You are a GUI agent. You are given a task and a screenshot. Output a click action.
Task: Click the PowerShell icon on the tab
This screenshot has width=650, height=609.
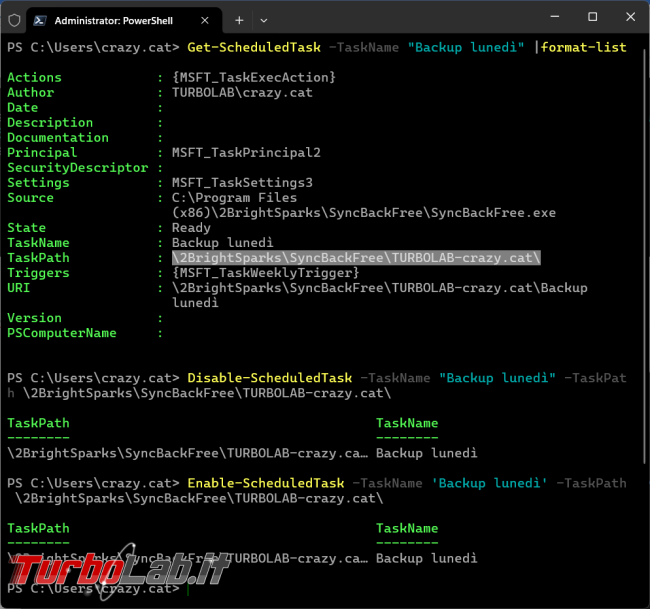[40, 21]
